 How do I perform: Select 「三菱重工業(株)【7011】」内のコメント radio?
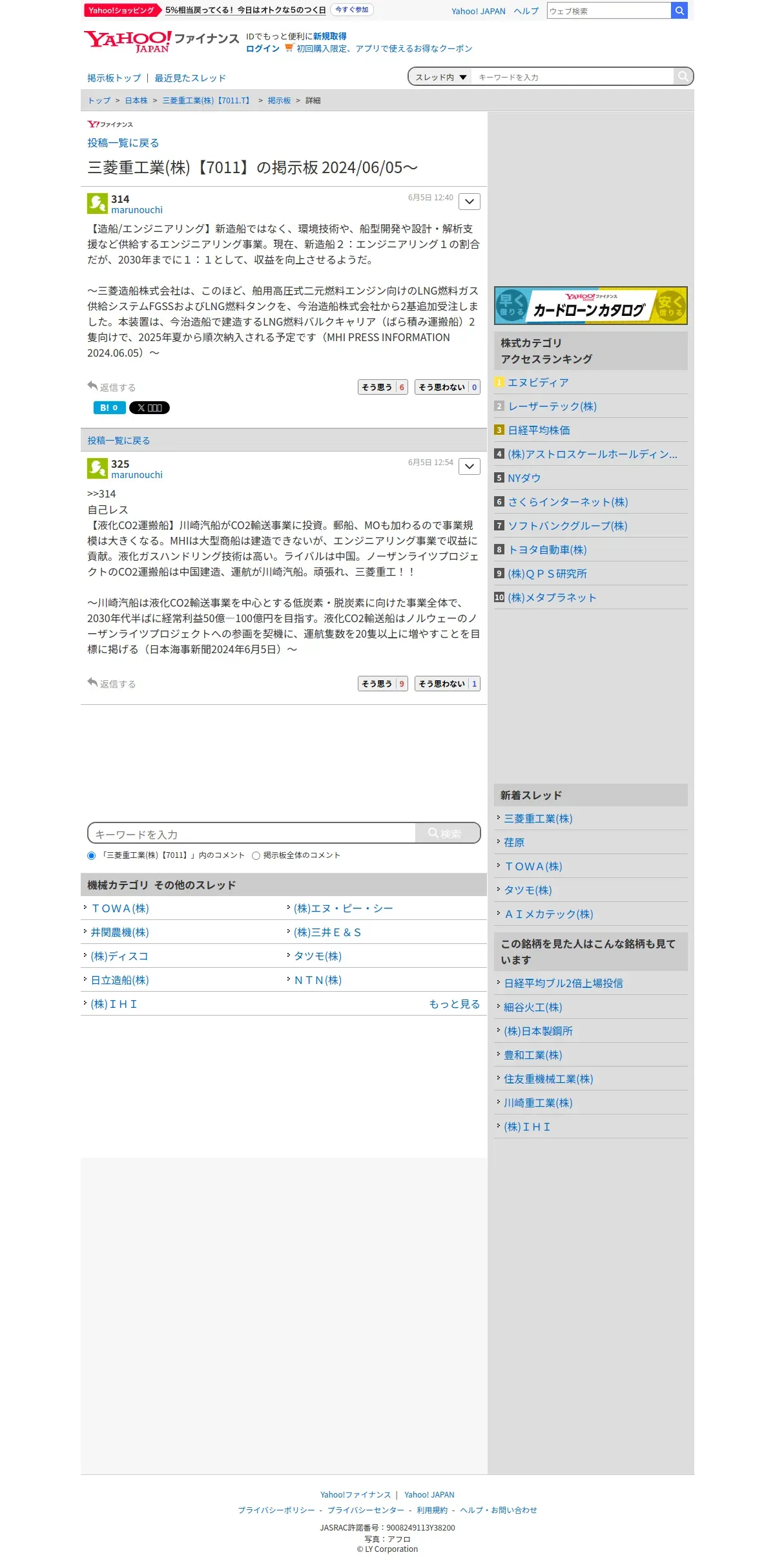pos(91,855)
